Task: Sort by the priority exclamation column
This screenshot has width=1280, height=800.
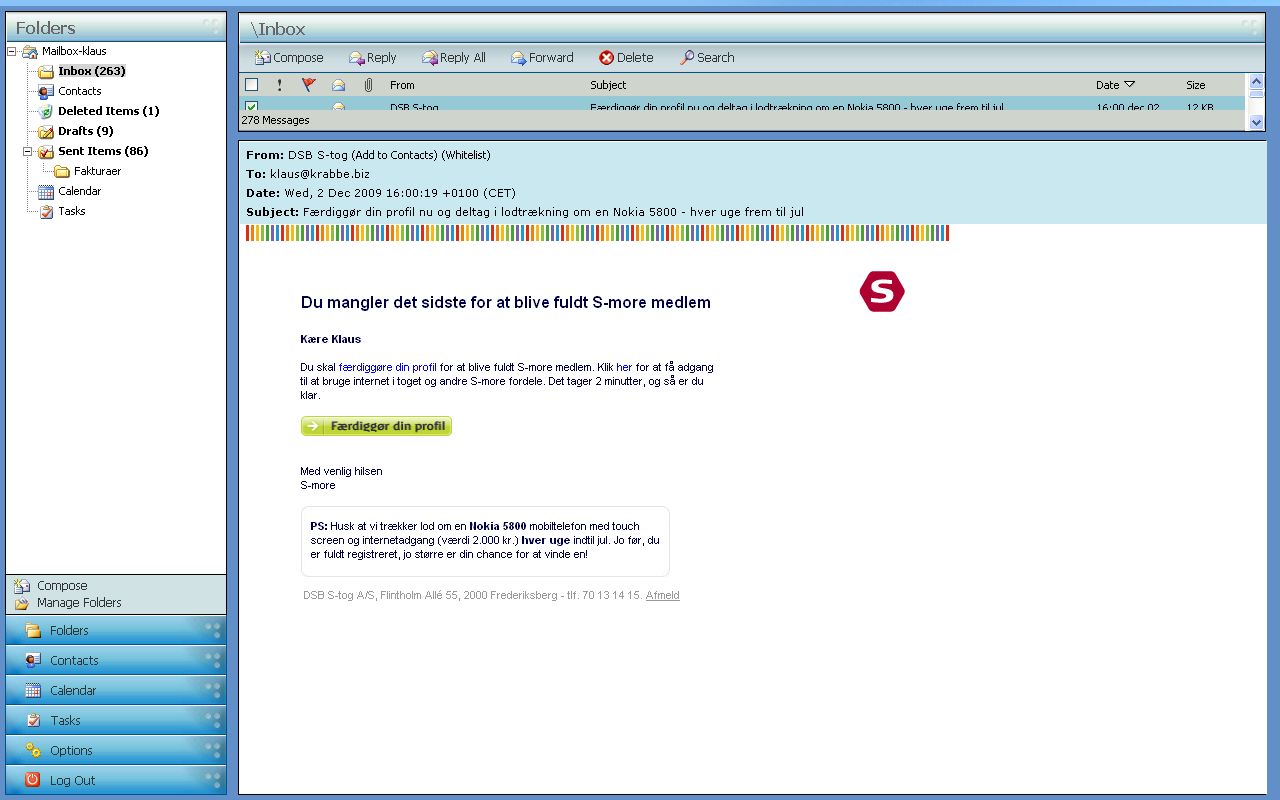Action: coord(280,85)
